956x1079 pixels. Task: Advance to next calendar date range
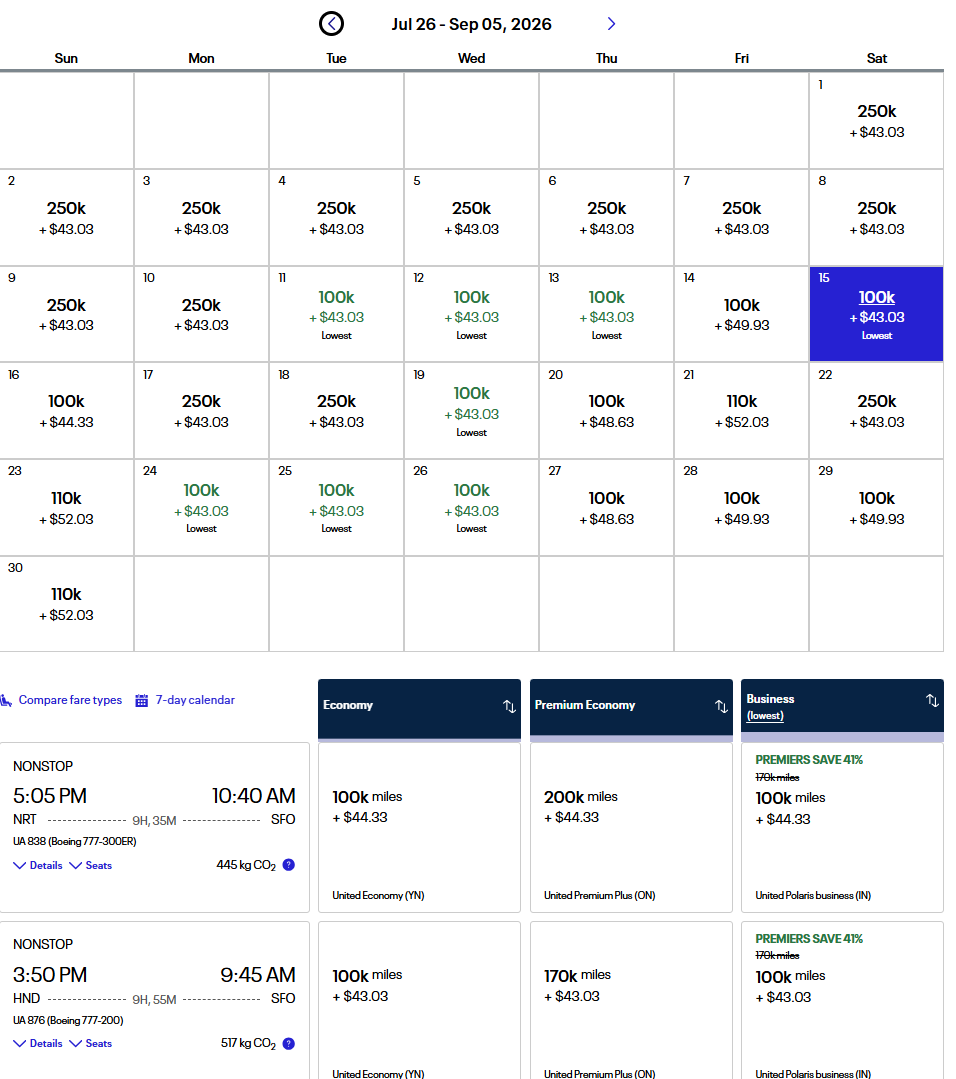click(611, 24)
